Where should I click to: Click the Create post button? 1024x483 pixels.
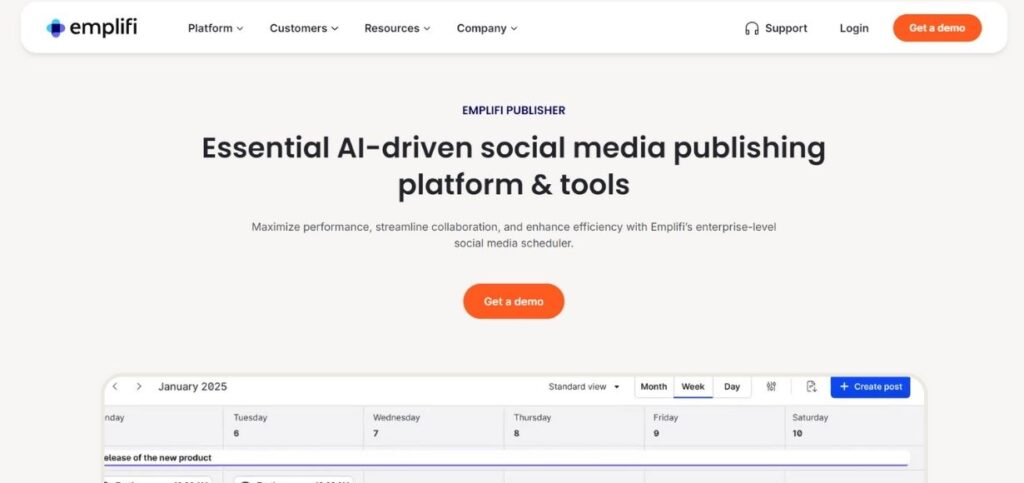pos(870,386)
